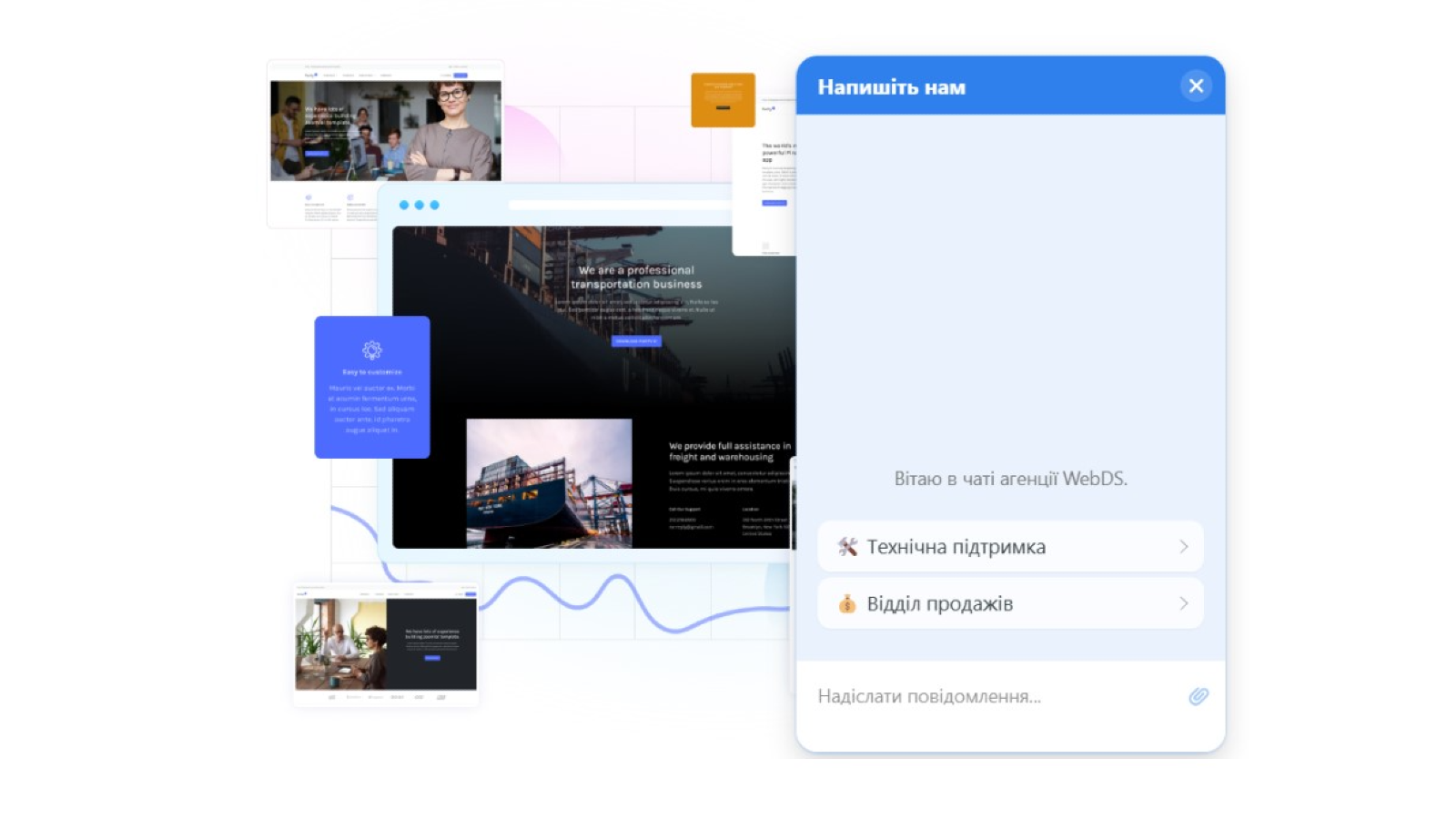Click the paperclip attachment icon

[1198, 696]
